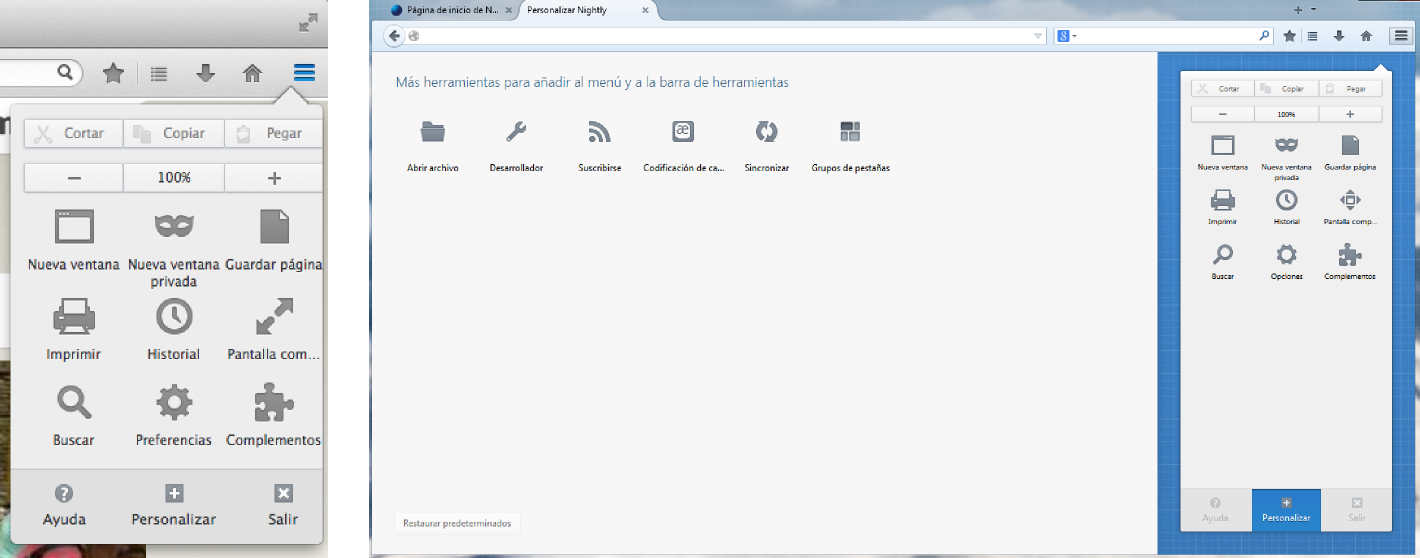Pick the Codificación de caracteres icon

point(683,132)
